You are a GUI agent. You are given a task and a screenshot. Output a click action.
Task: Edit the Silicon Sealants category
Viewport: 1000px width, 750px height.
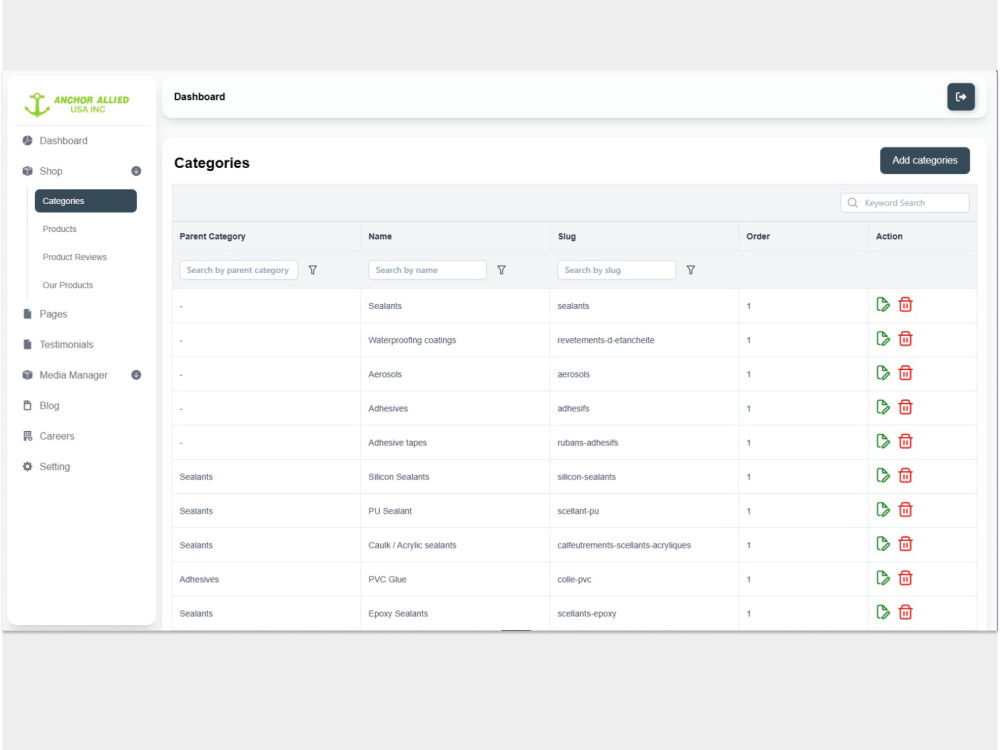(883, 476)
